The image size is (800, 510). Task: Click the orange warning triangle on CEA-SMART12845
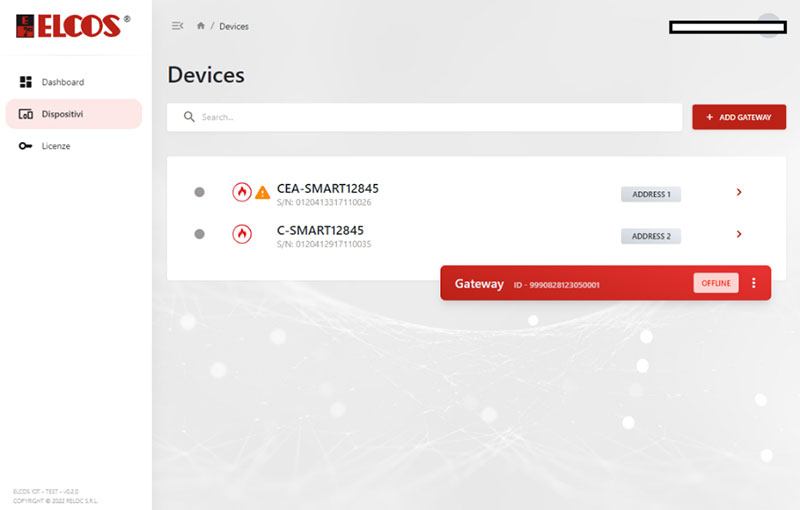pyautogui.click(x=262, y=193)
